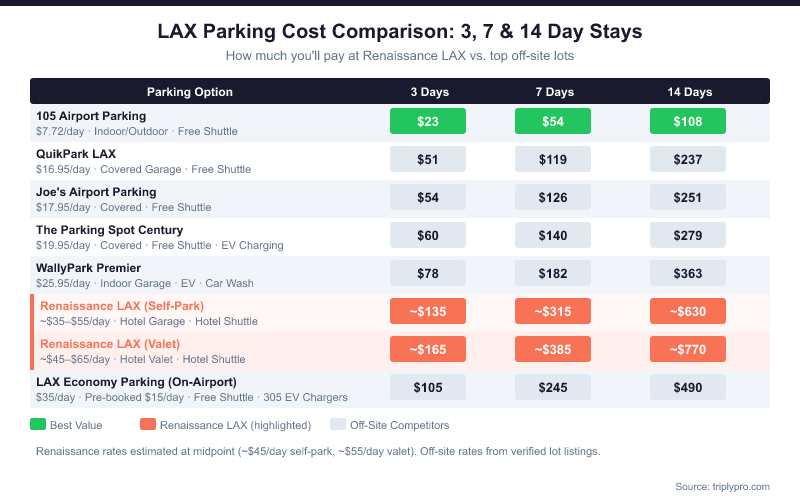Select the 7 Days column header
This screenshot has height=500, width=800.
pyautogui.click(x=553, y=92)
